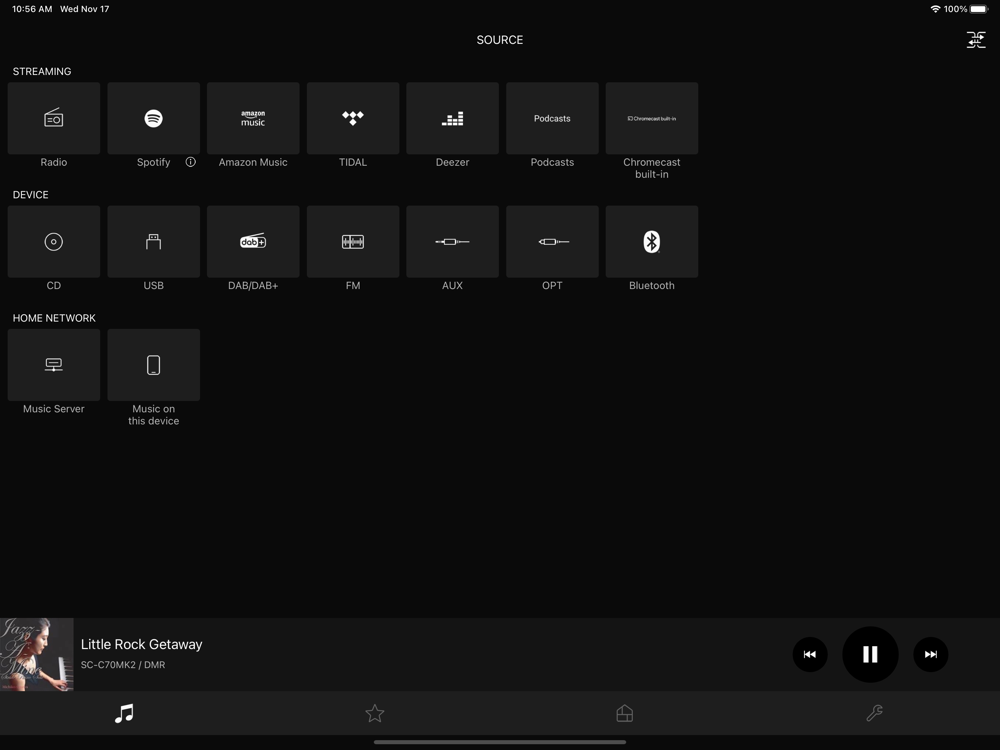Choose the TIDAL streaming tile
The image size is (1000, 750).
[353, 118]
